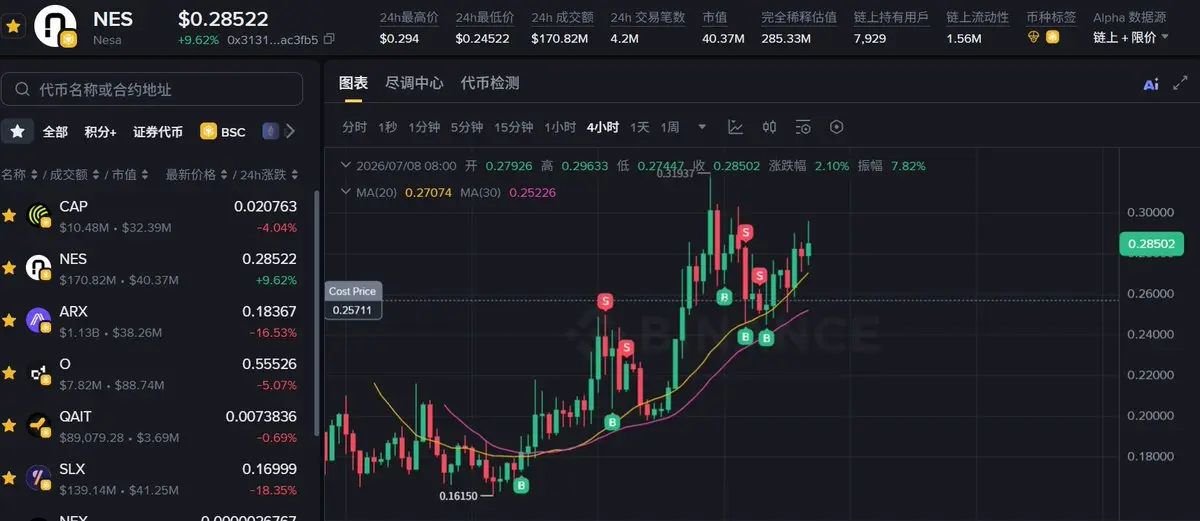Click the CAP token logo
Screen dimensions: 1200x521
pos(39,216)
